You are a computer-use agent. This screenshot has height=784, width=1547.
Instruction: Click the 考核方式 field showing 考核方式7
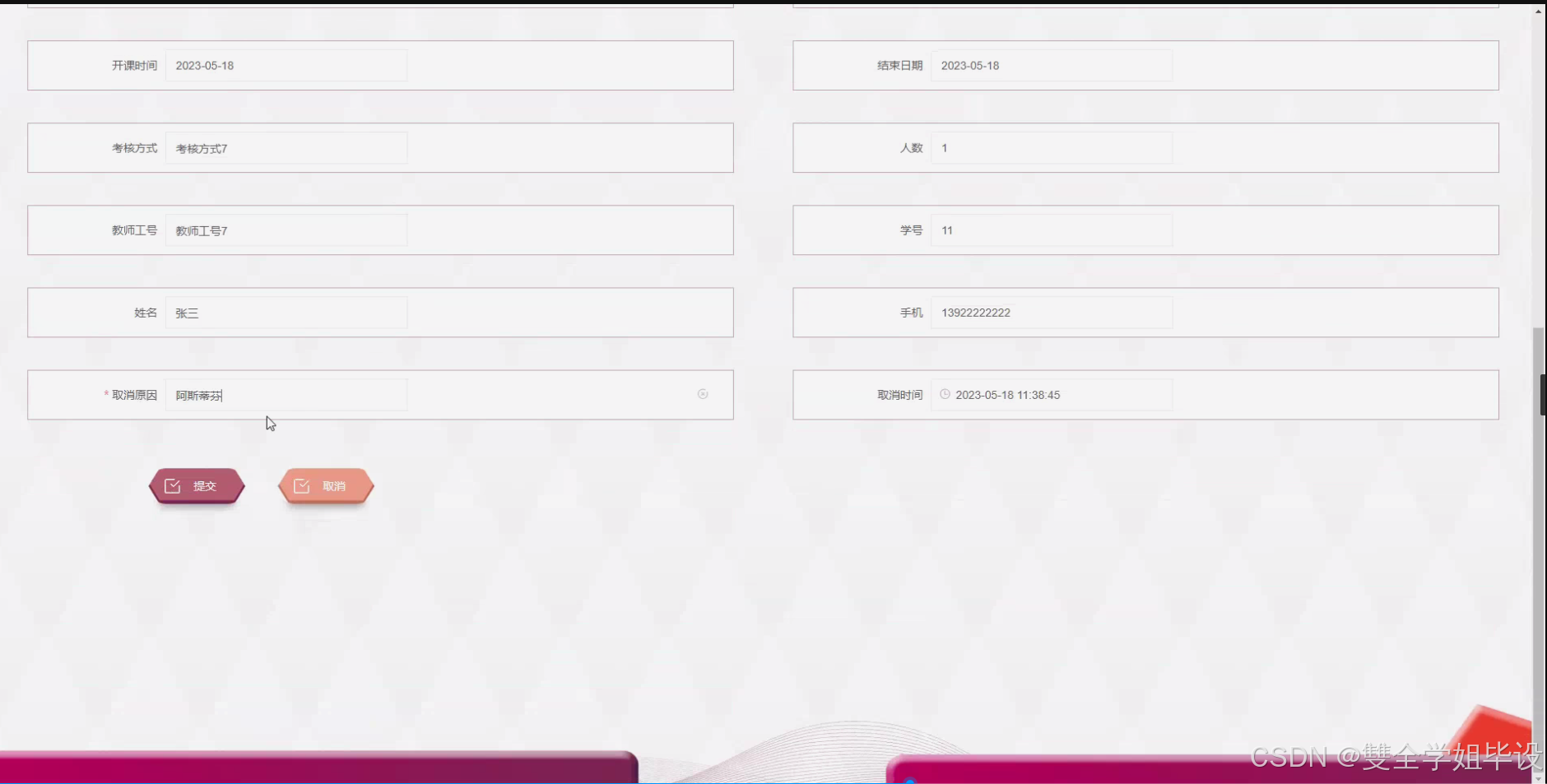click(286, 148)
